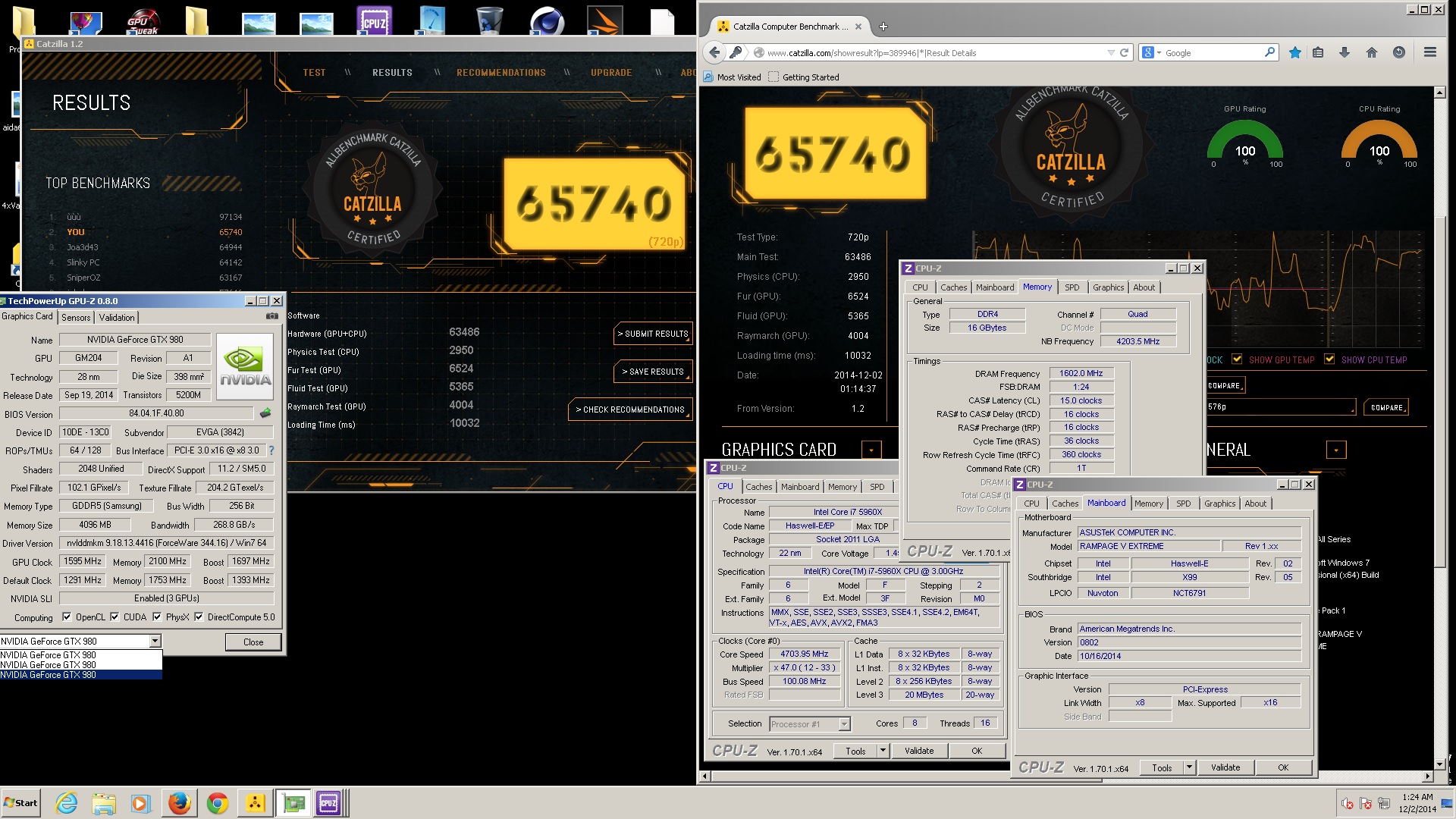Open Windows Explorer folder on taskbar
Screen dimensions: 1456x819
pyautogui.click(x=104, y=803)
